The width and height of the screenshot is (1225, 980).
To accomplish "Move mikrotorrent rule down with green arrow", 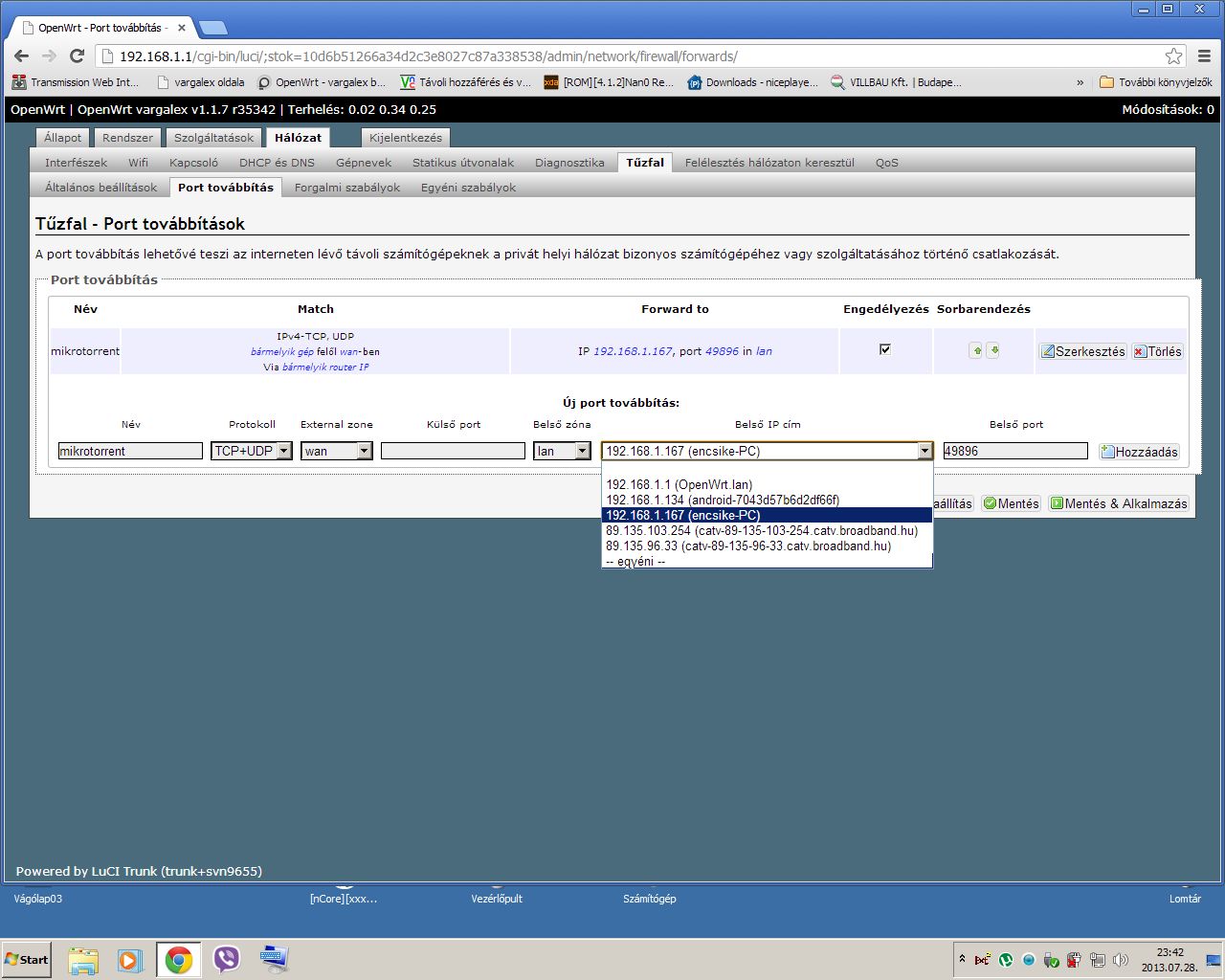I will (x=993, y=350).
